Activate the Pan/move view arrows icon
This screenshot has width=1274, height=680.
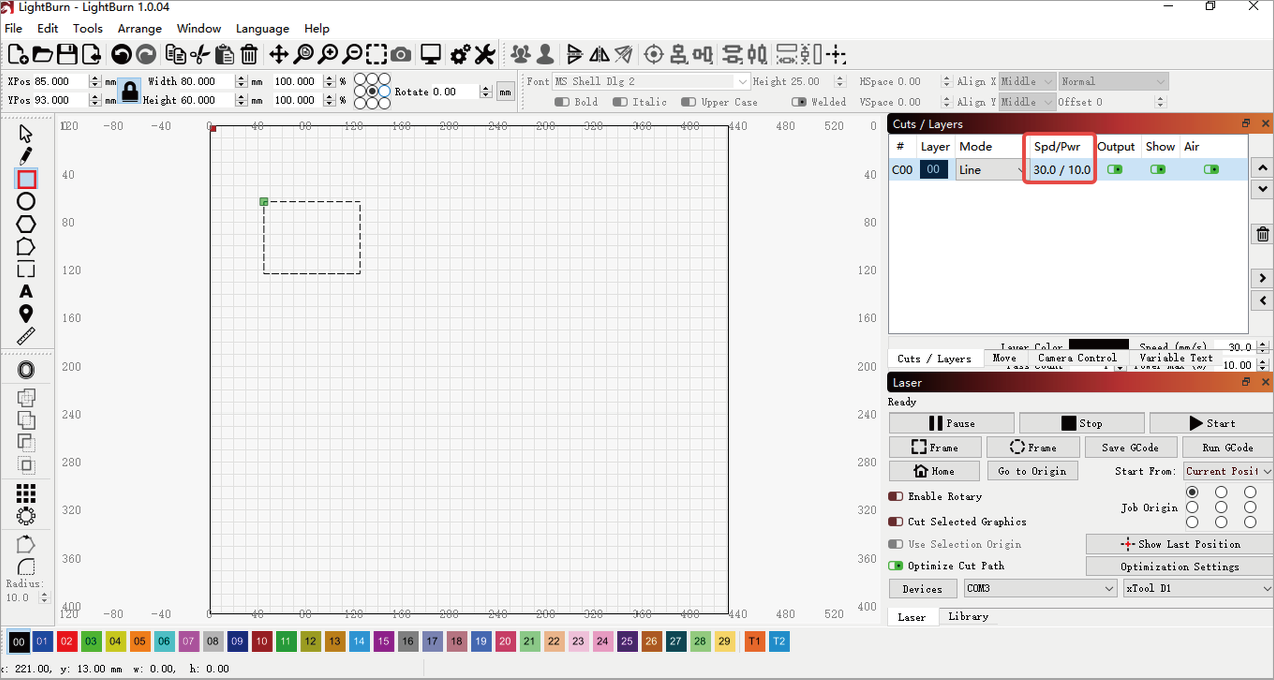tap(279, 55)
